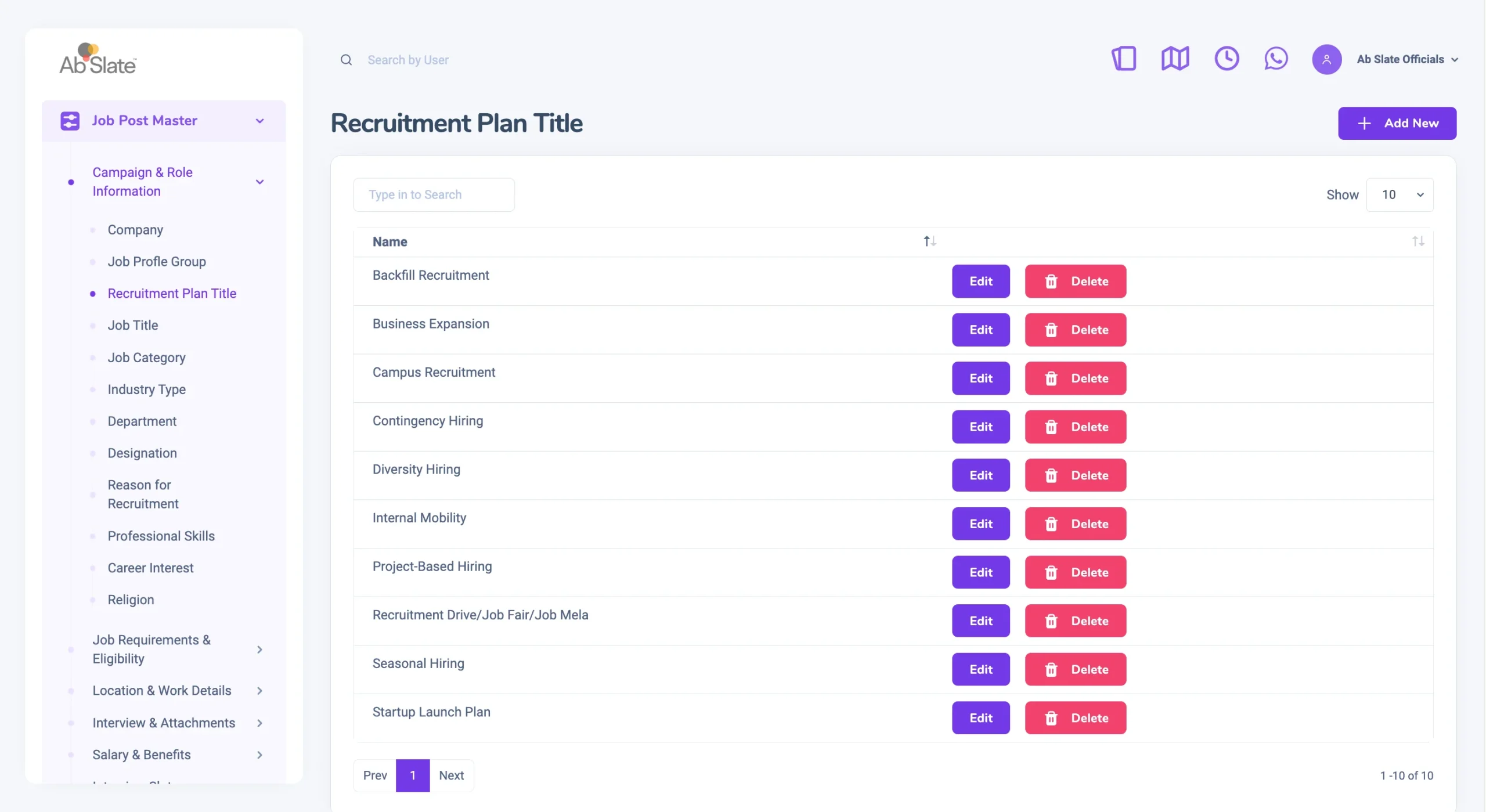Delete the Diversity Hiring entry
Image resolution: width=1486 pixels, height=812 pixels.
[x=1075, y=475]
